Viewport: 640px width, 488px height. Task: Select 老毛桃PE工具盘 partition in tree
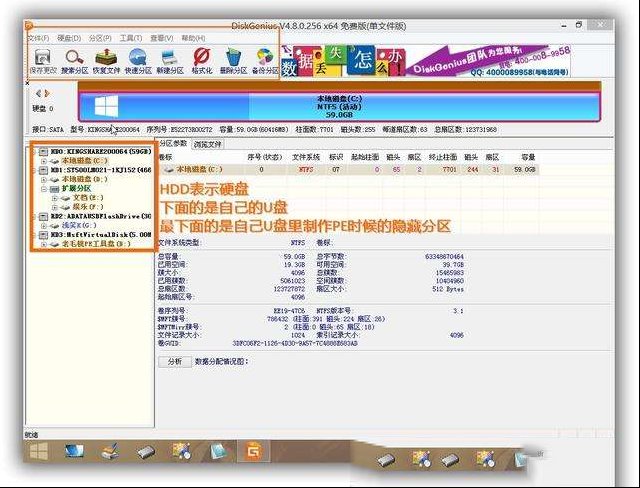(x=96, y=244)
